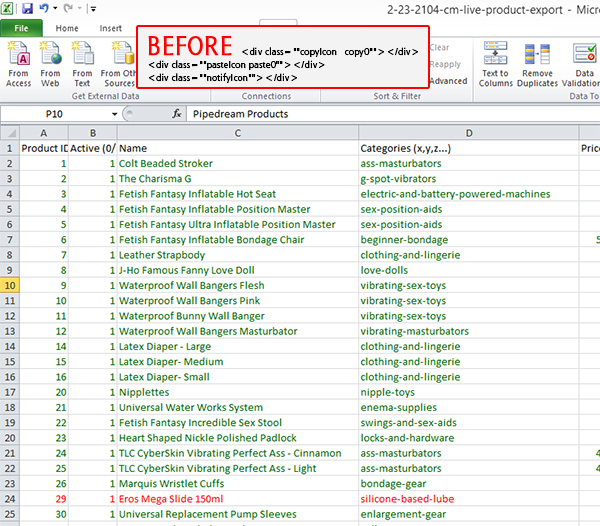This screenshot has width=600, height=526.
Task: Click category cell enema-supplies
Action: pos(469,407)
